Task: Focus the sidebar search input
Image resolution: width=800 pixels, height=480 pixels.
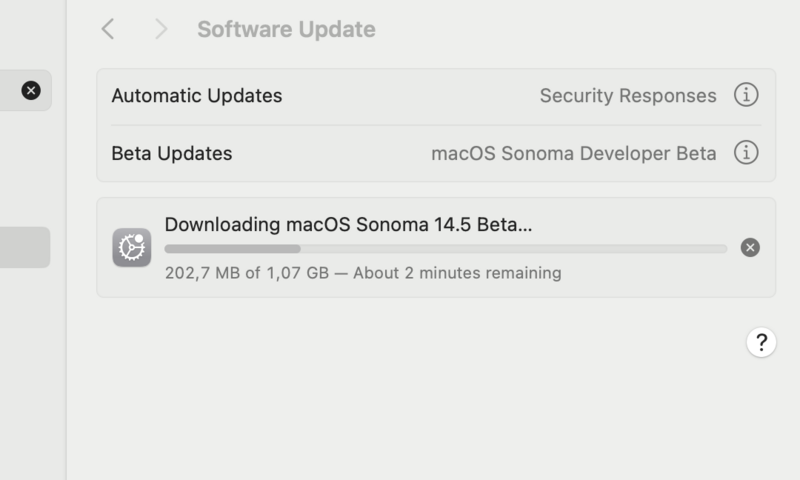Action: coord(10,91)
